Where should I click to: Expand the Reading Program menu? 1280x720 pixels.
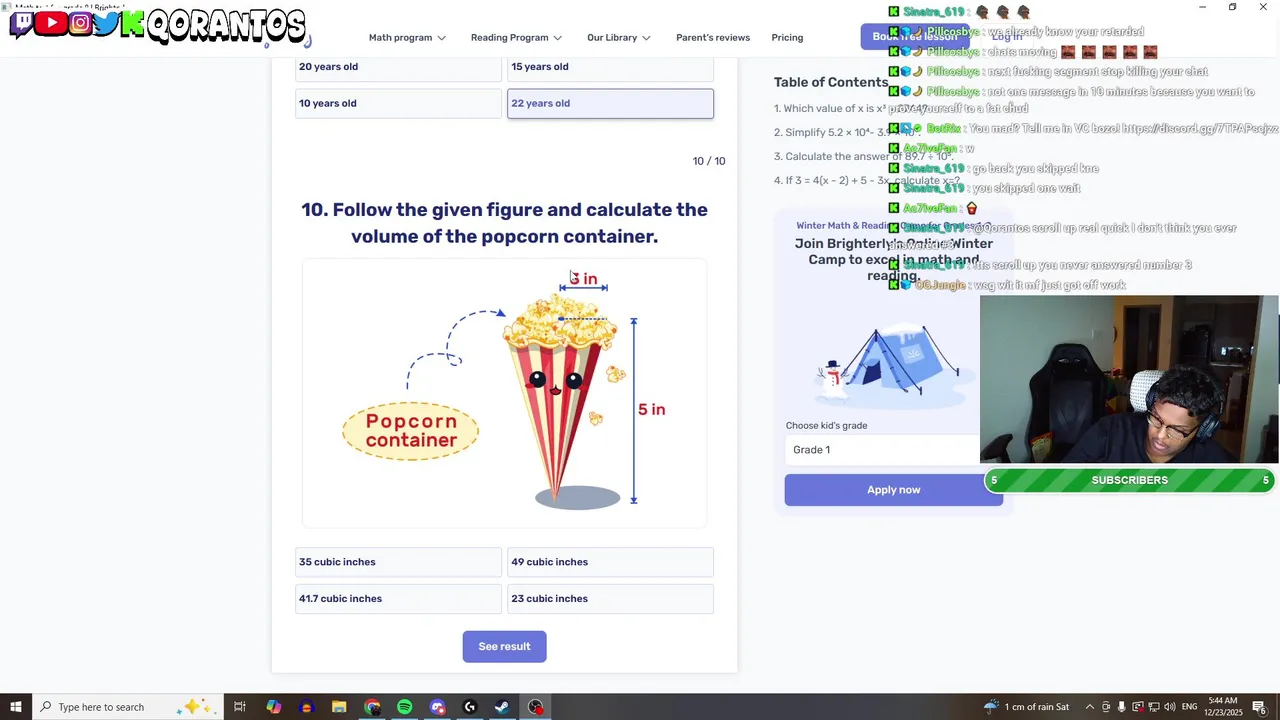click(516, 38)
